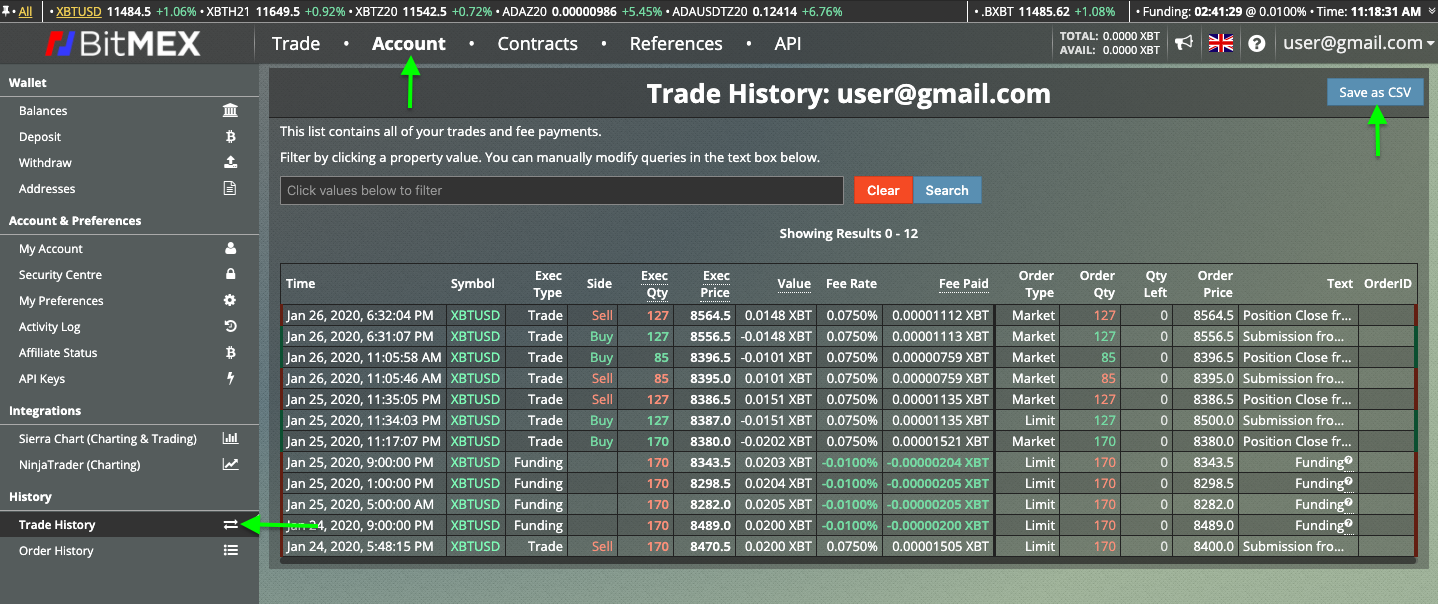Open XBTH21 in the ticker bar
This screenshot has height=604, width=1438.
click(229, 12)
